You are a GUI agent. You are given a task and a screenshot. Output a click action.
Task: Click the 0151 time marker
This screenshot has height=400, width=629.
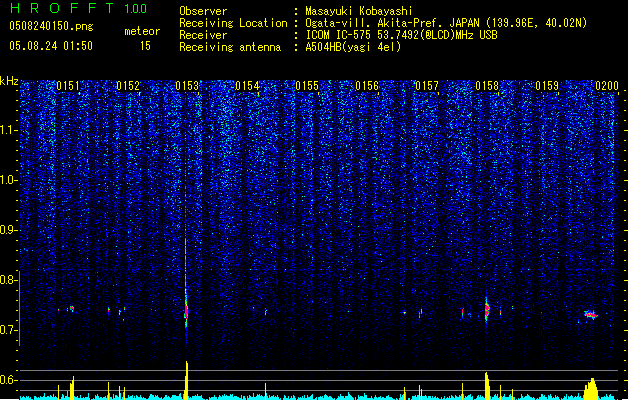(68, 85)
